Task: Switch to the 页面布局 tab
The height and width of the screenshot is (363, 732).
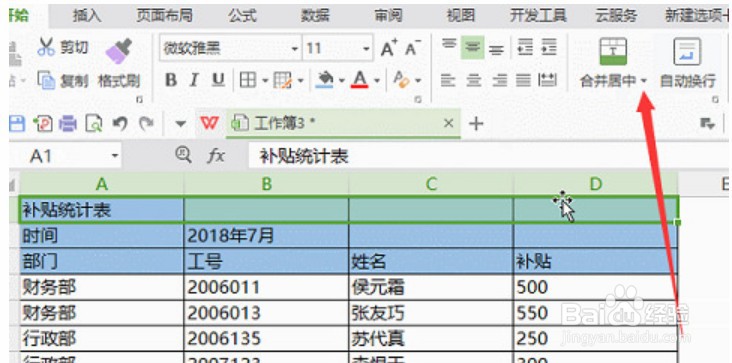Action: coord(164,15)
